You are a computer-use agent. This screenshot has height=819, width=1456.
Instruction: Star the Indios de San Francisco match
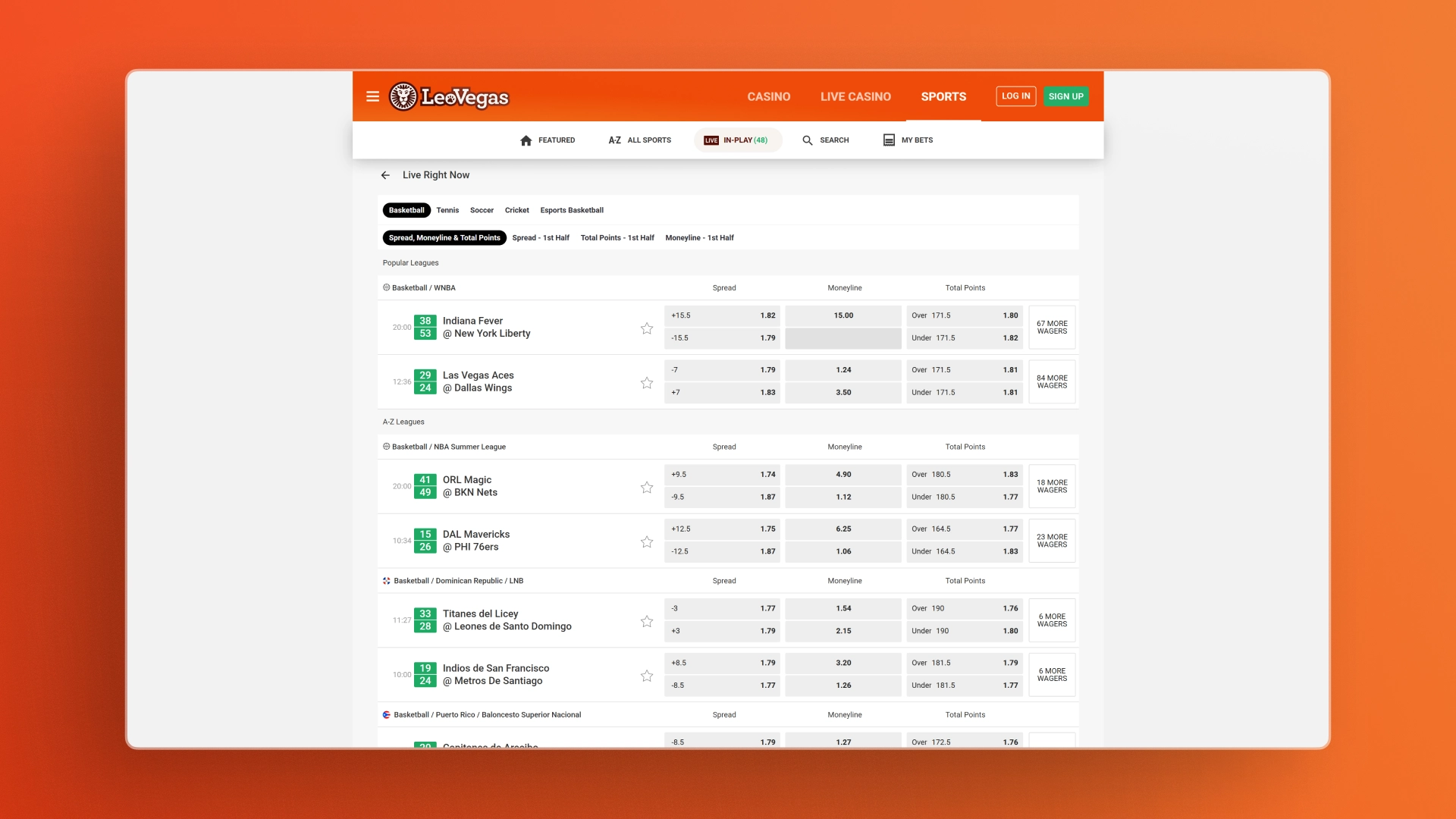(x=647, y=676)
